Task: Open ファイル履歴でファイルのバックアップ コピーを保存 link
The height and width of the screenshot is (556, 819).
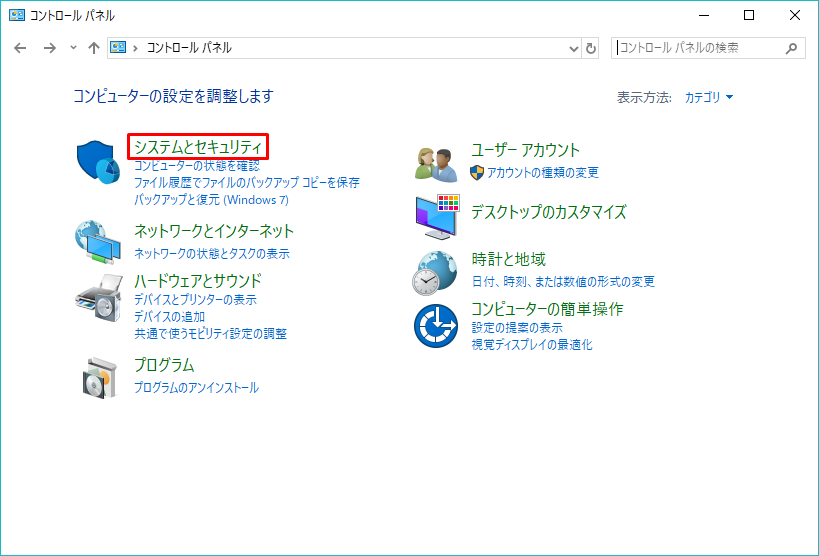Action: coord(247,182)
